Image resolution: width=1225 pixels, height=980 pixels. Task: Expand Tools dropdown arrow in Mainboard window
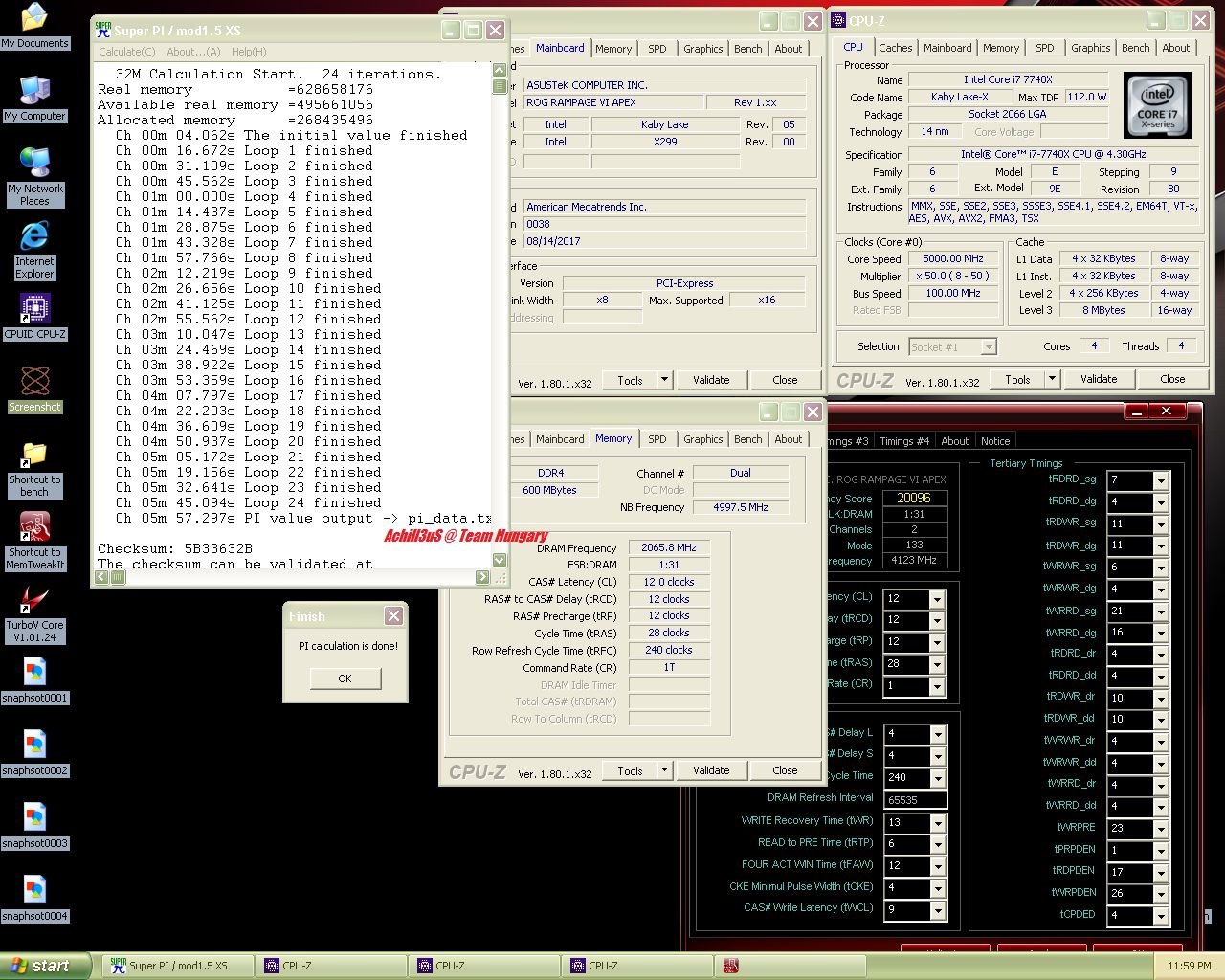pyautogui.click(x=664, y=380)
